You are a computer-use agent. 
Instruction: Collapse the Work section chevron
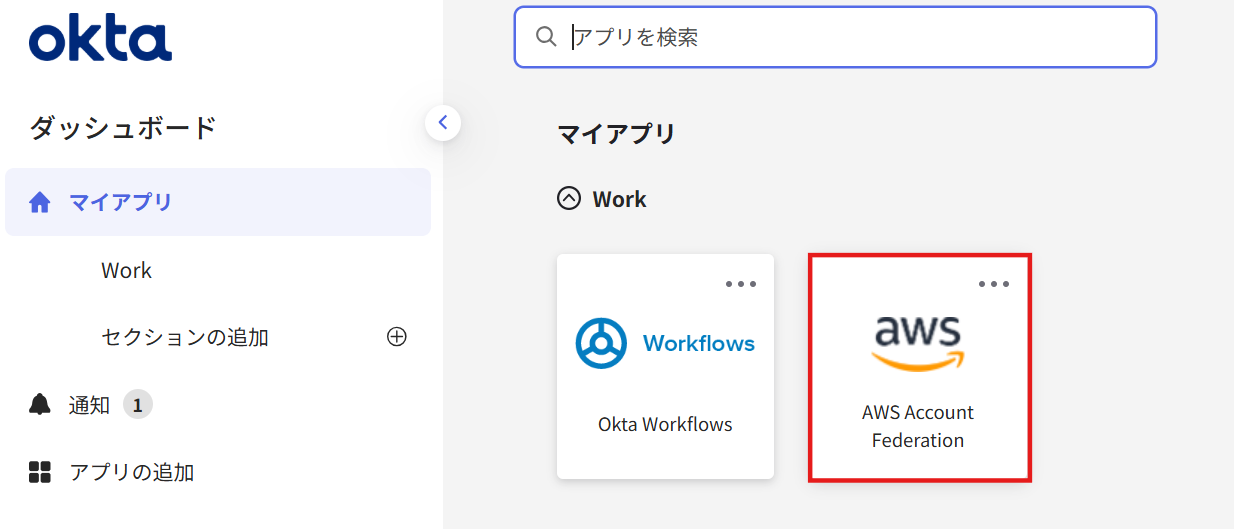click(568, 199)
